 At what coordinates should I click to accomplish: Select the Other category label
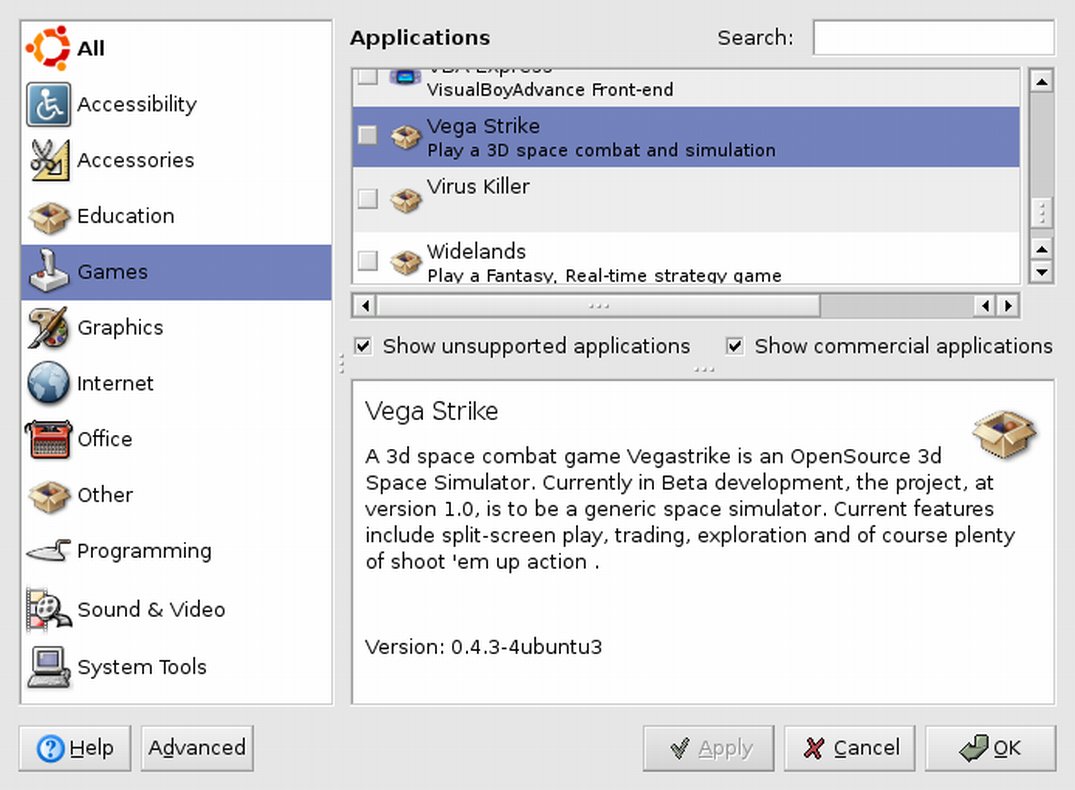(x=105, y=495)
